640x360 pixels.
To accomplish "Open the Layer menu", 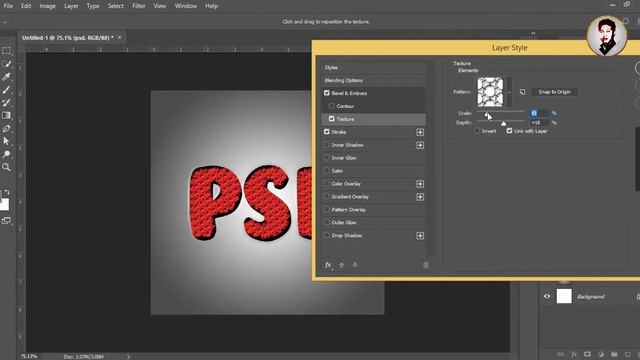I will (71, 6).
